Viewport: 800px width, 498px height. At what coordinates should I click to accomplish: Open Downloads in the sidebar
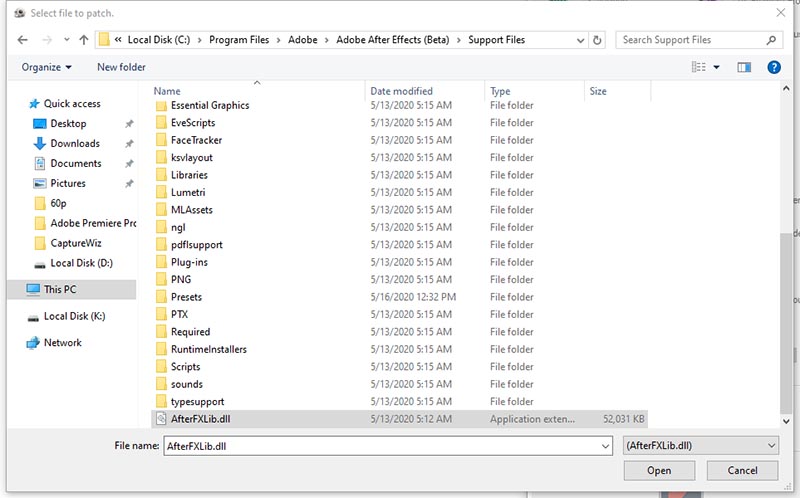[74, 143]
